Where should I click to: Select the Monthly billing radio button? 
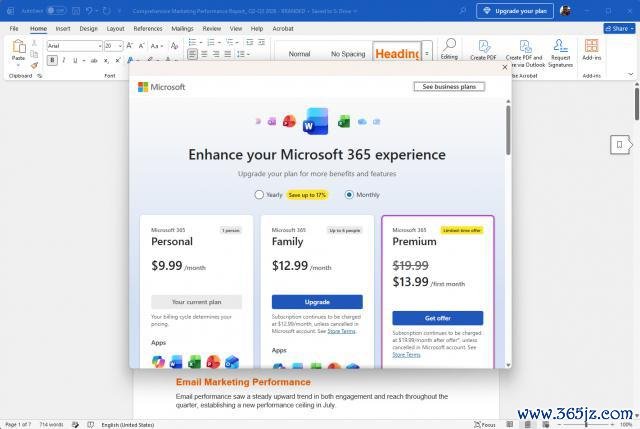(x=349, y=195)
